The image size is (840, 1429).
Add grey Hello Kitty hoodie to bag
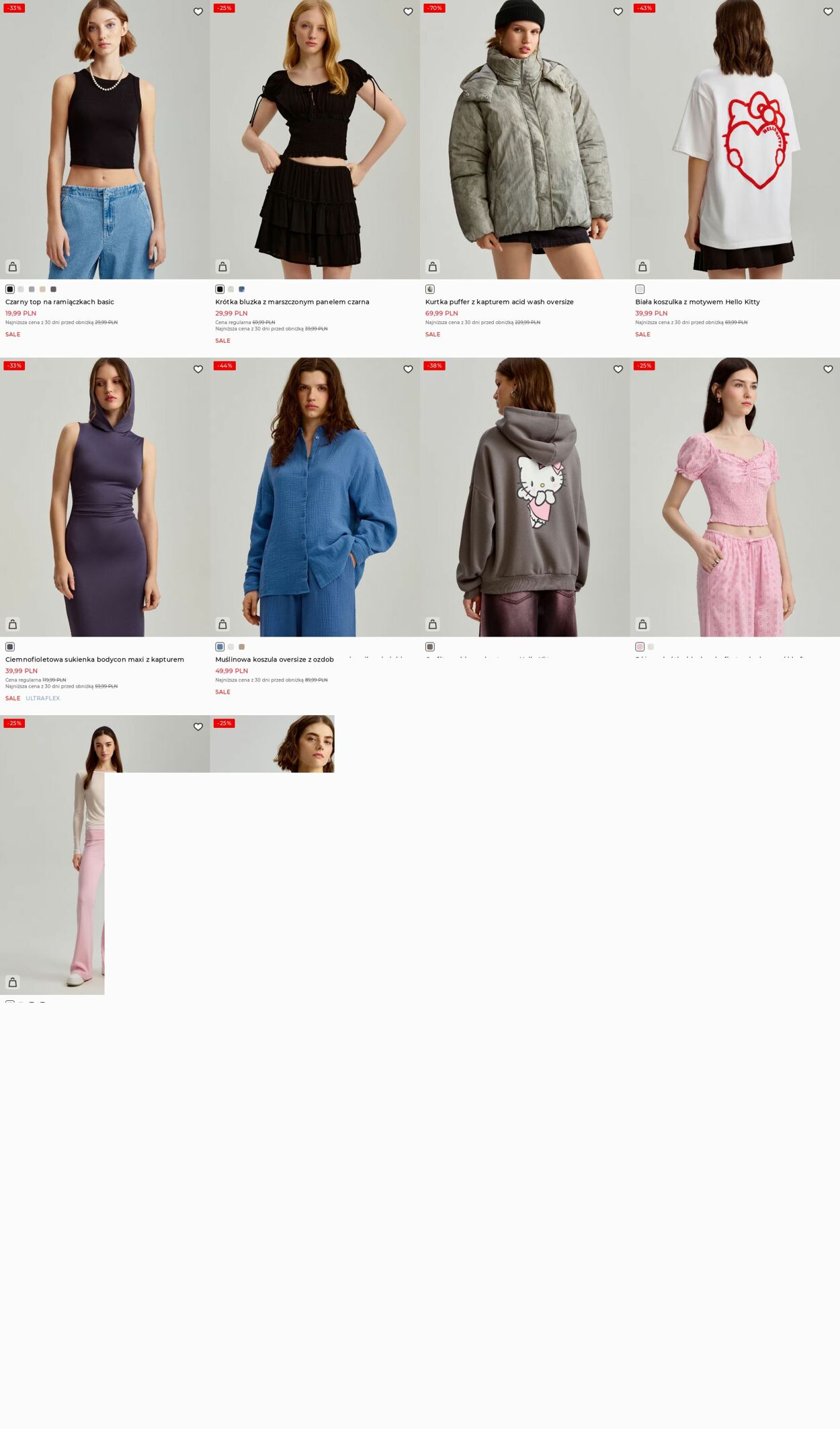[433, 624]
